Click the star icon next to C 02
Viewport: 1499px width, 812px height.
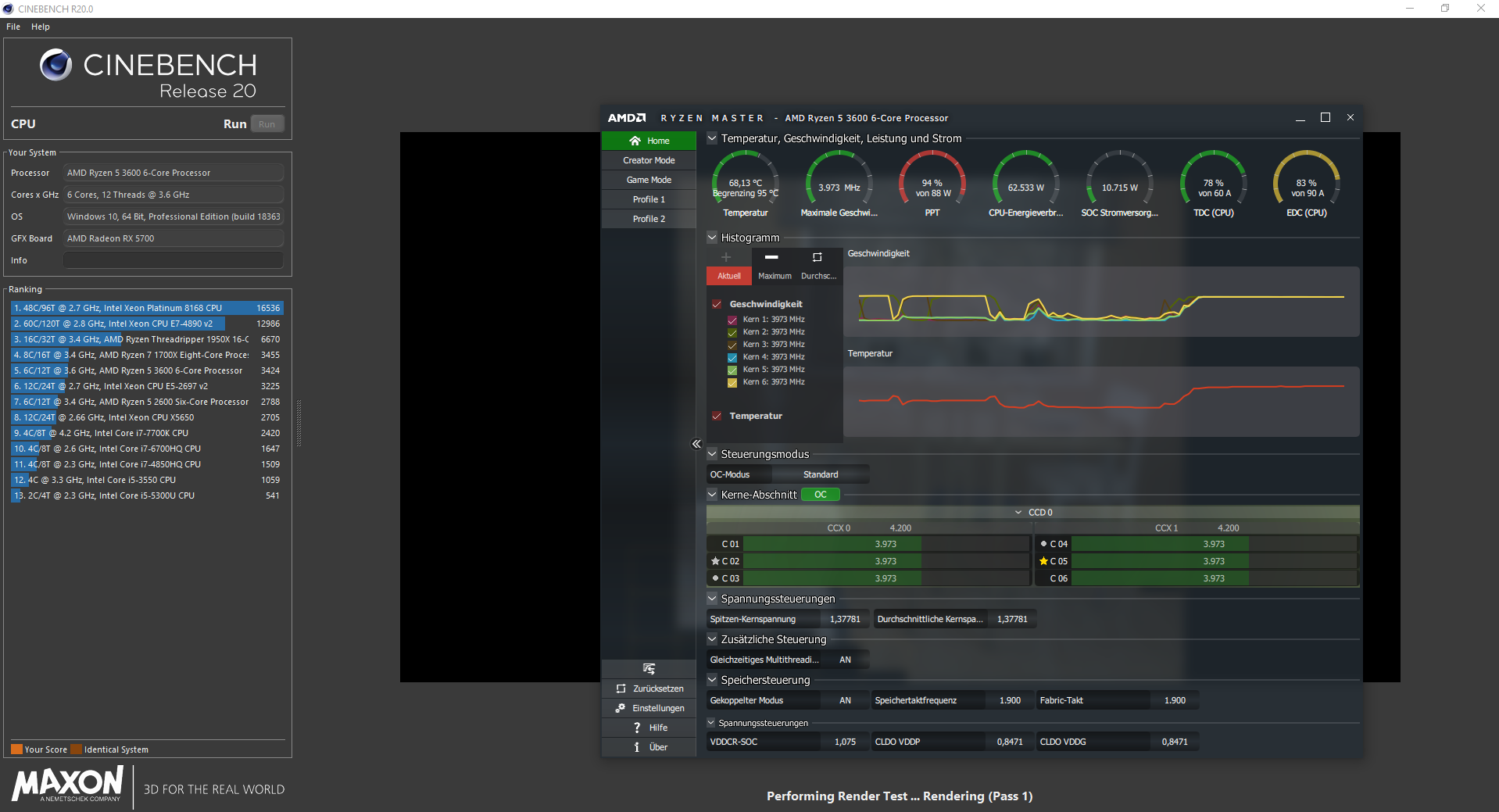coord(715,561)
